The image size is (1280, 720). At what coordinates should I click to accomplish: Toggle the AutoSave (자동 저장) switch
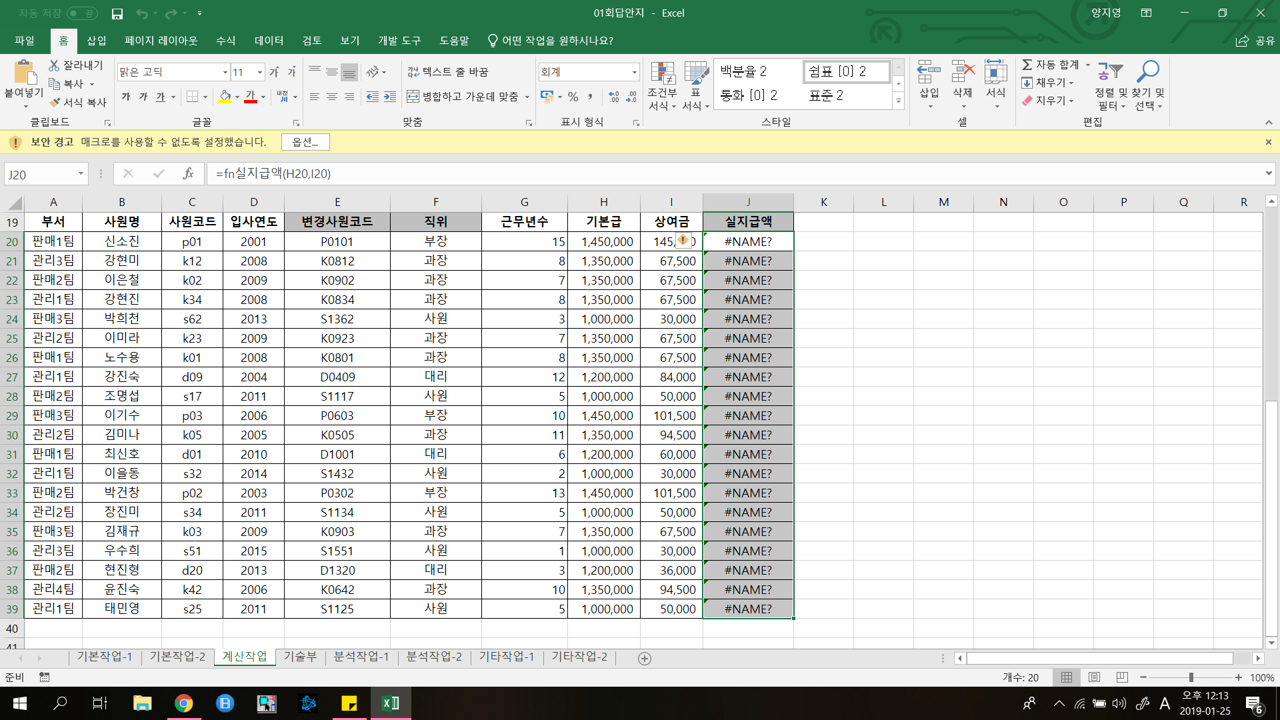[x=82, y=13]
